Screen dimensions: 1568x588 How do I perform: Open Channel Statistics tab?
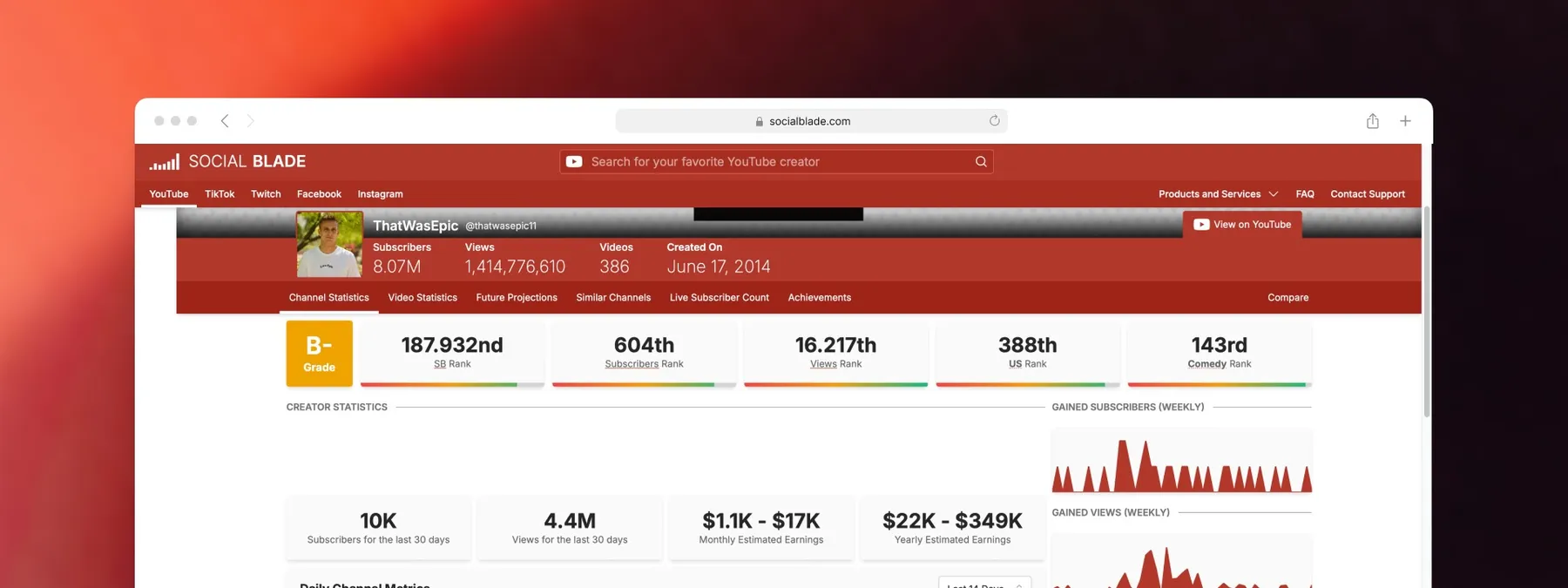point(329,297)
